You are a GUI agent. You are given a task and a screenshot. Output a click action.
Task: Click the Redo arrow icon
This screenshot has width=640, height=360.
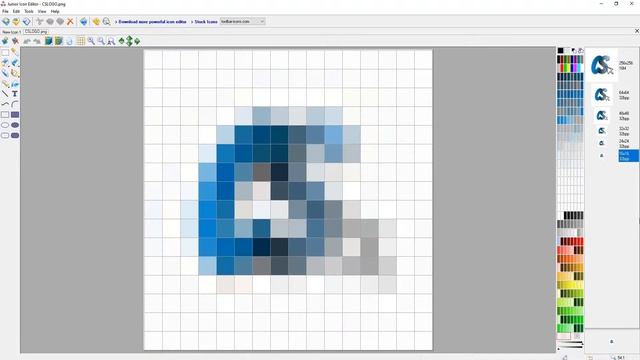point(37,41)
